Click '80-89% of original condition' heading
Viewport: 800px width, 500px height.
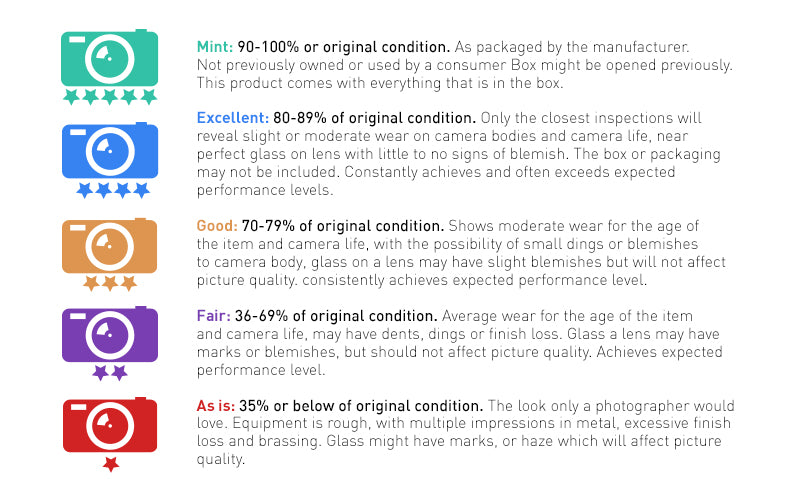click(x=374, y=118)
